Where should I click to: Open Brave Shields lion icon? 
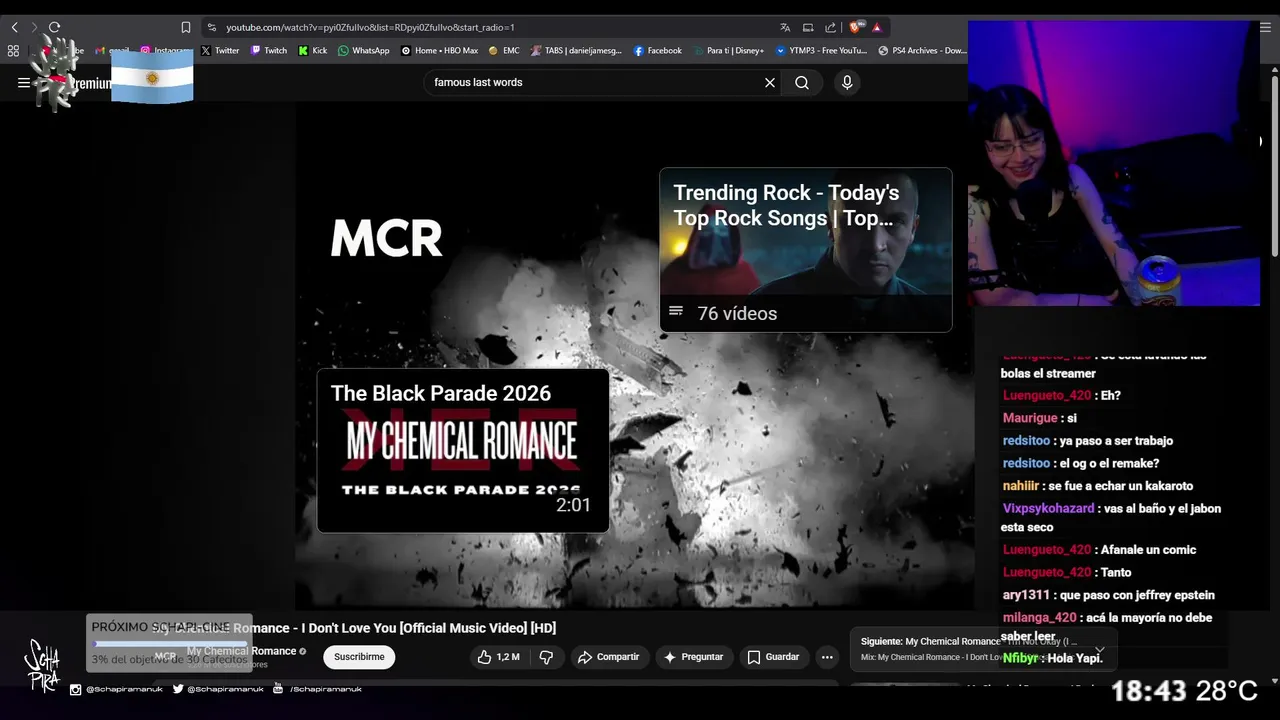[x=855, y=27]
